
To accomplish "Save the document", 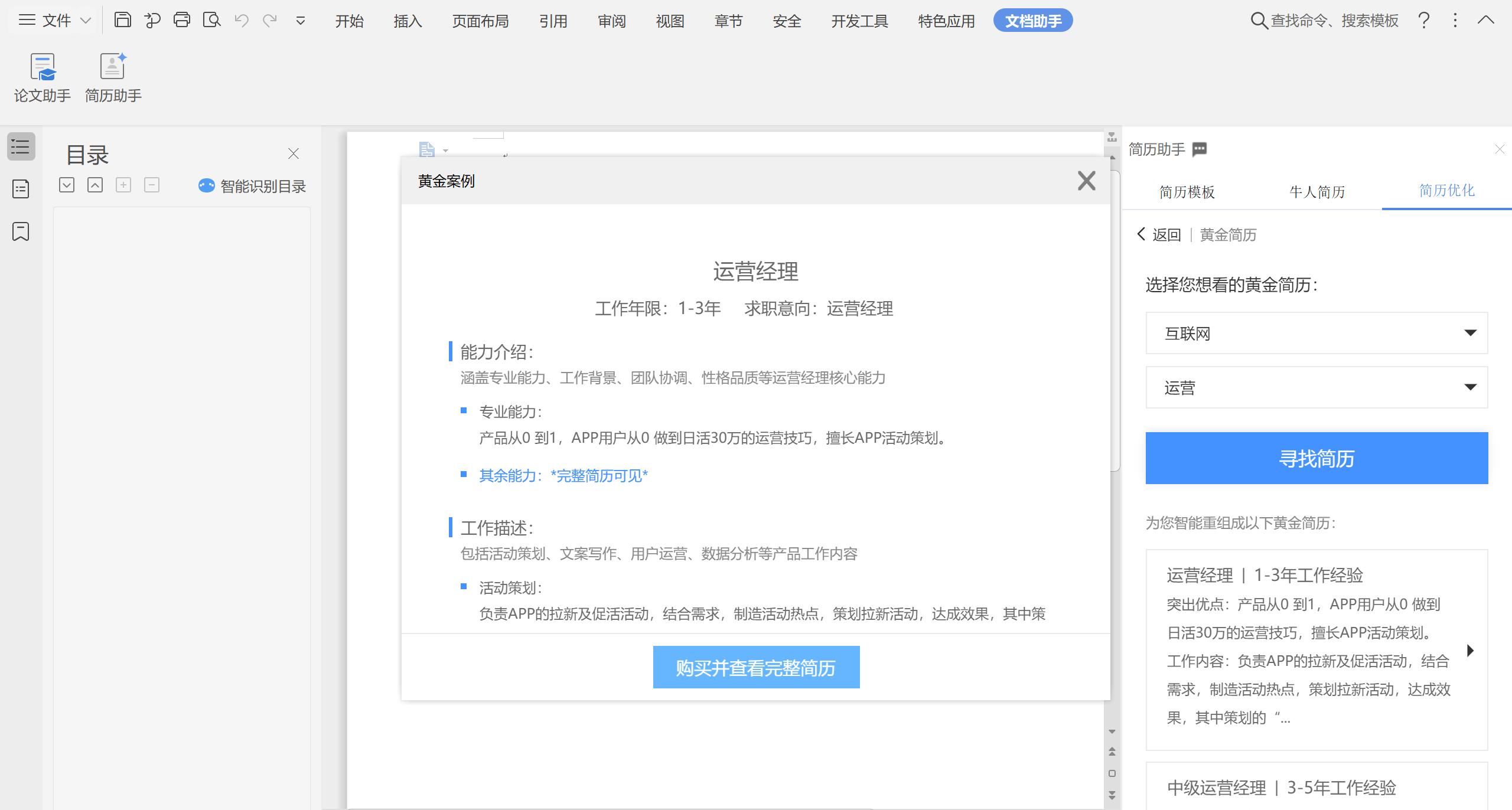I will 123,20.
